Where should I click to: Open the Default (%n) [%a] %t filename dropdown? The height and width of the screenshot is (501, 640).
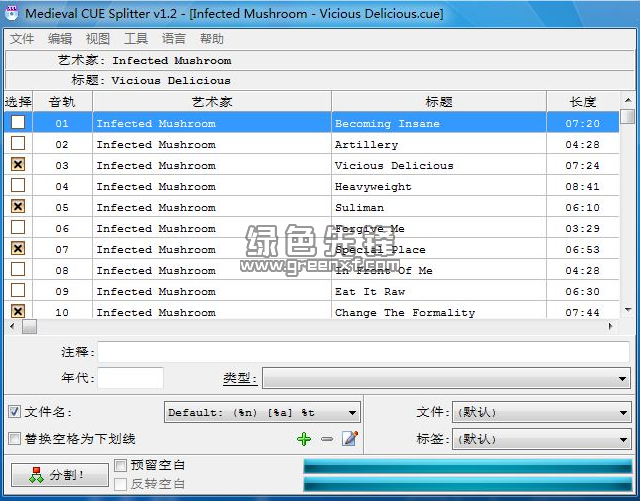click(262, 412)
